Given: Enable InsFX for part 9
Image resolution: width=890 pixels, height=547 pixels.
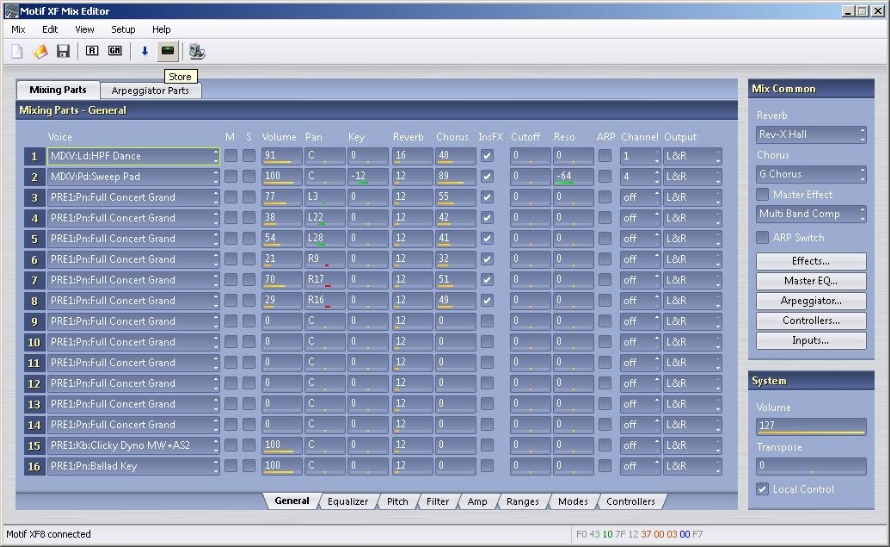Looking at the screenshot, I should (x=487, y=321).
